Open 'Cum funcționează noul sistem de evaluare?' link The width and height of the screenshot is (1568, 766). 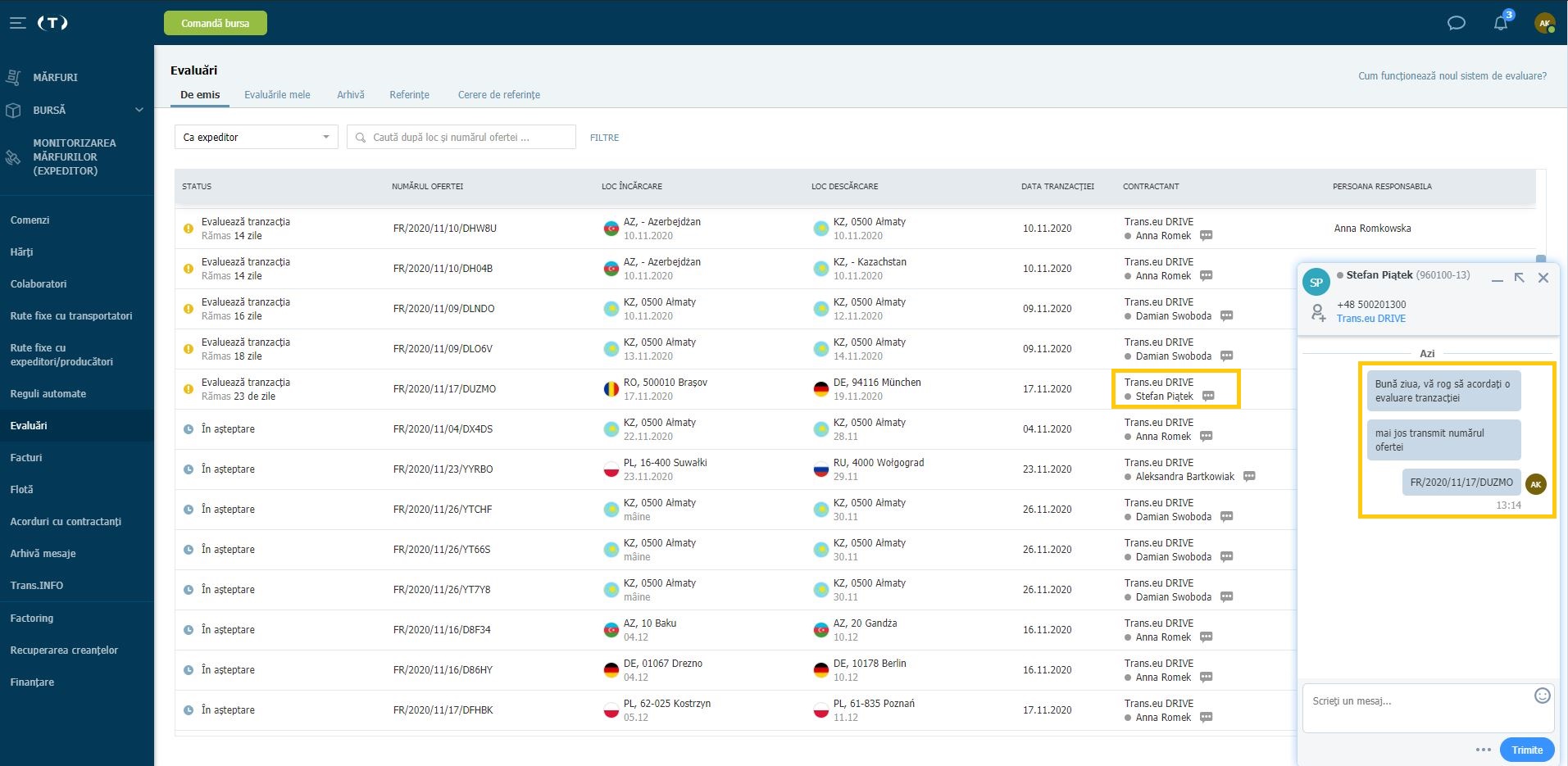coord(1452,76)
